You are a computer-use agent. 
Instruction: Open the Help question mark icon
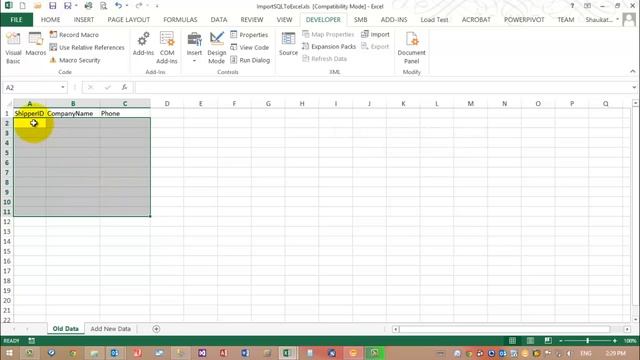(572, 6)
